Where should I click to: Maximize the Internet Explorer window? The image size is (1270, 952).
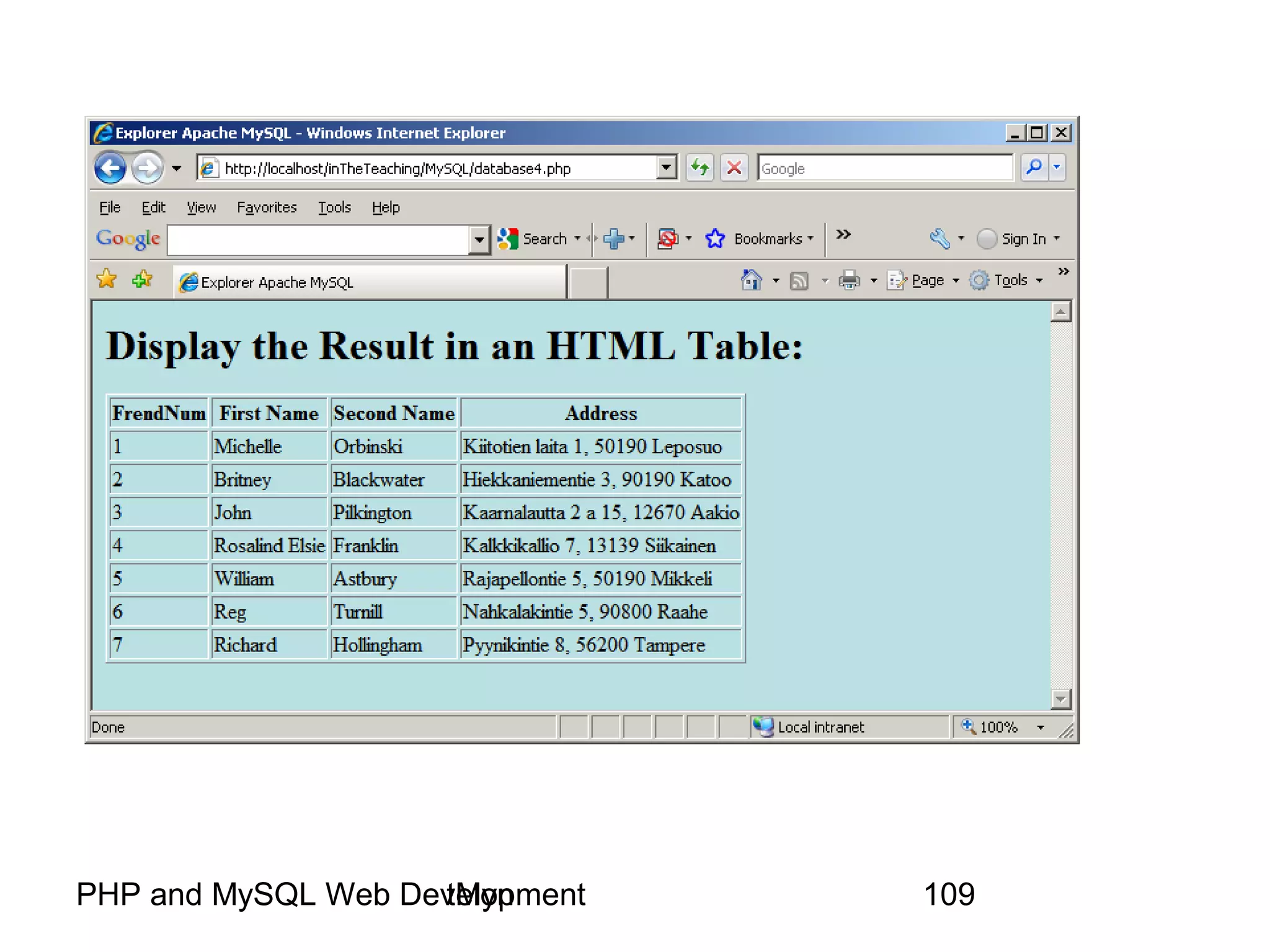(x=1037, y=133)
